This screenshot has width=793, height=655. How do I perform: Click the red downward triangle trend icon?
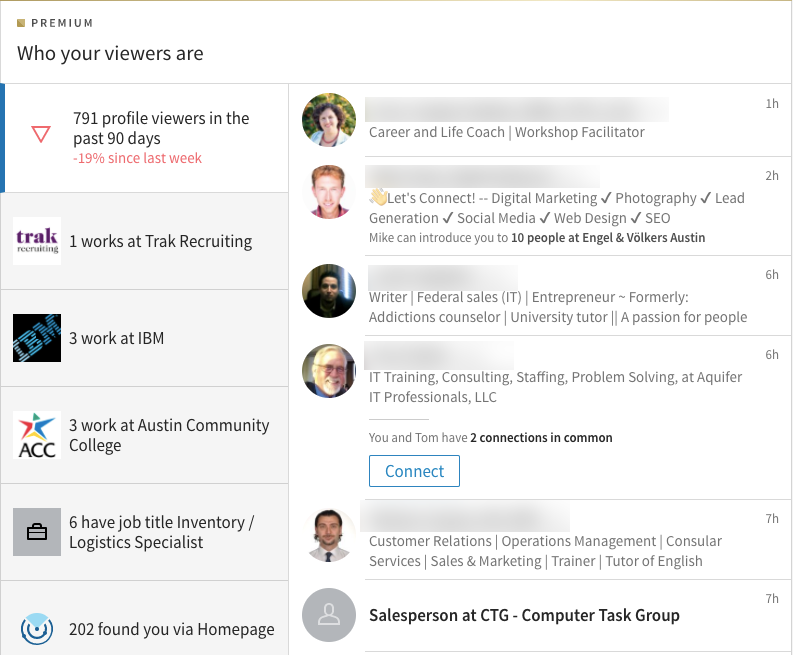click(x=41, y=134)
